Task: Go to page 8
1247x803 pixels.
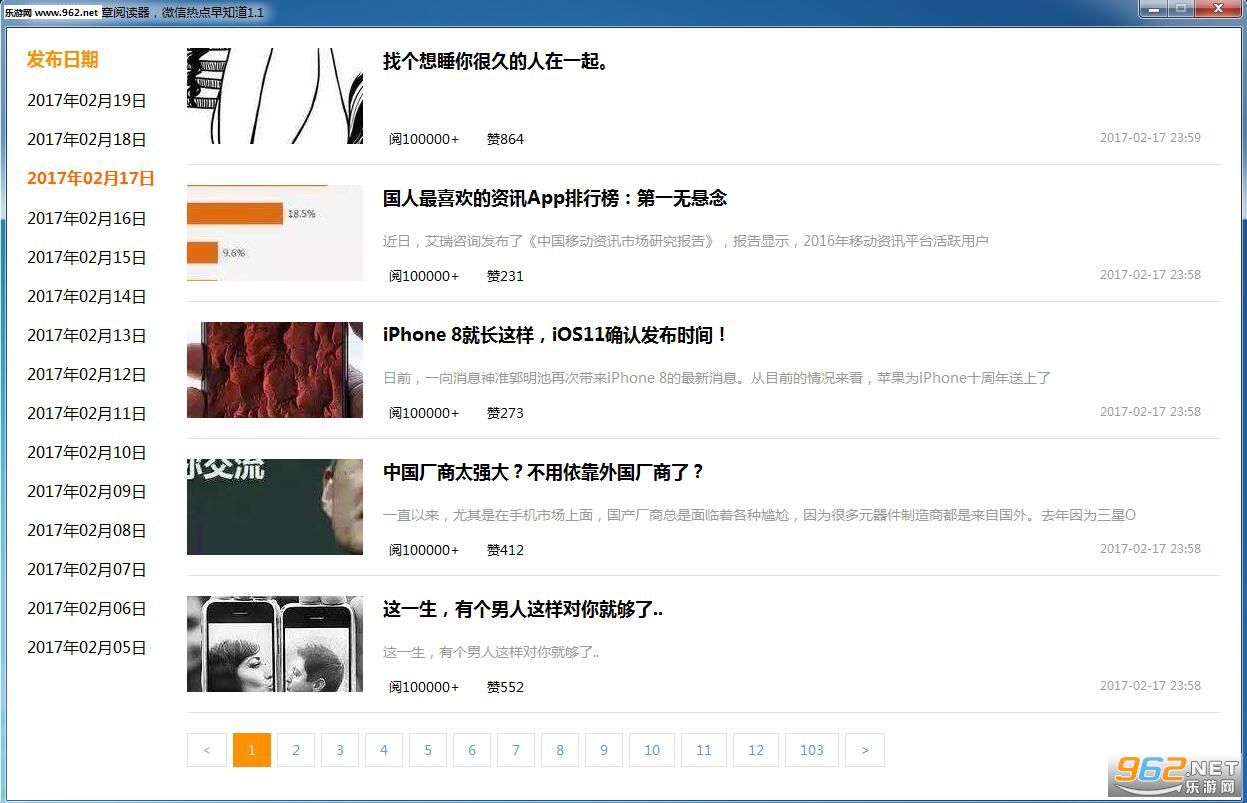Action: 560,750
